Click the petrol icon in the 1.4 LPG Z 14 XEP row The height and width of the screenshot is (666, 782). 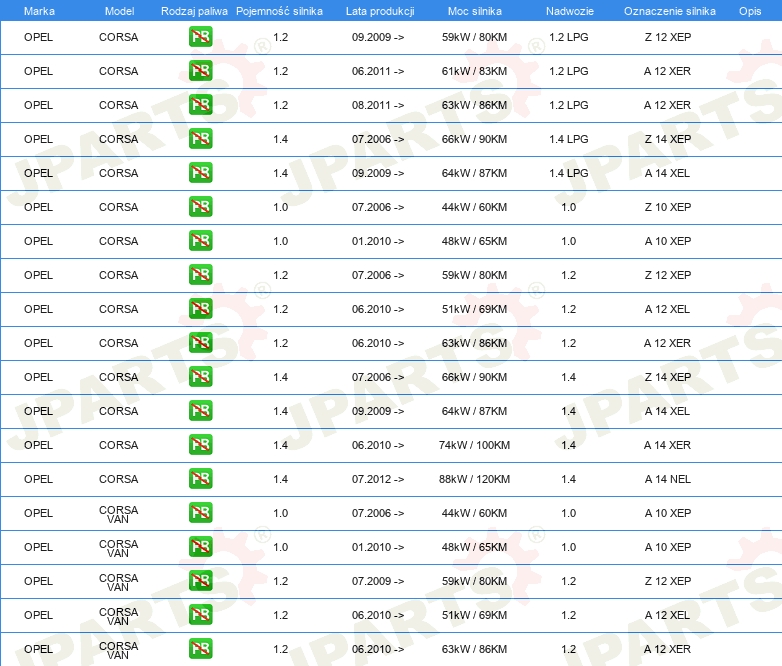pyautogui.click(x=200, y=139)
